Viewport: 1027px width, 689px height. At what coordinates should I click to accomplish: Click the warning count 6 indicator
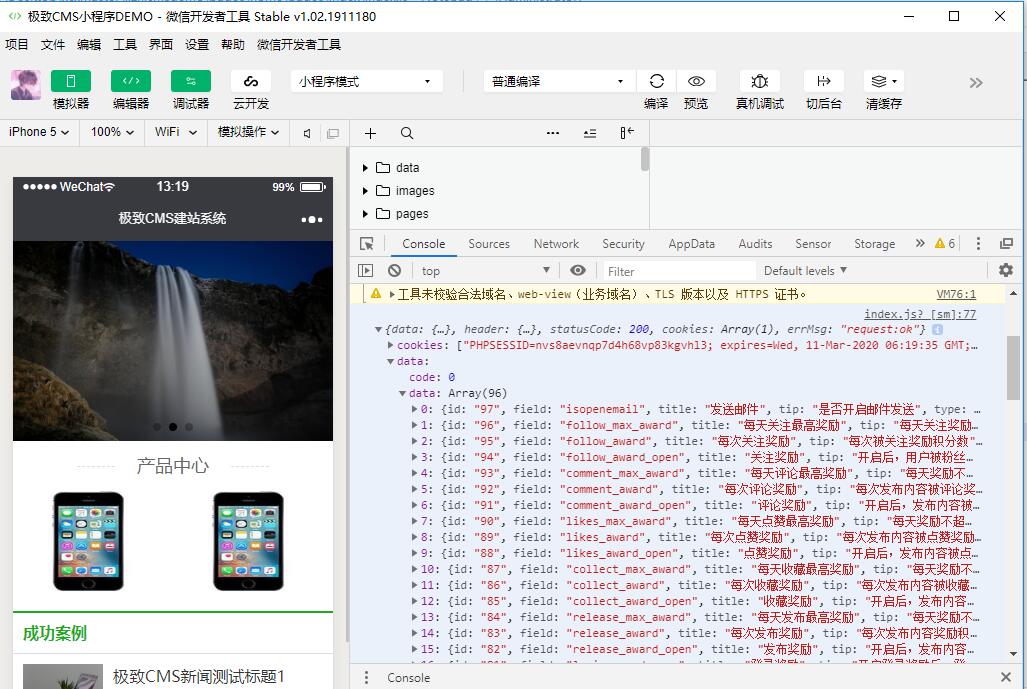pos(945,244)
